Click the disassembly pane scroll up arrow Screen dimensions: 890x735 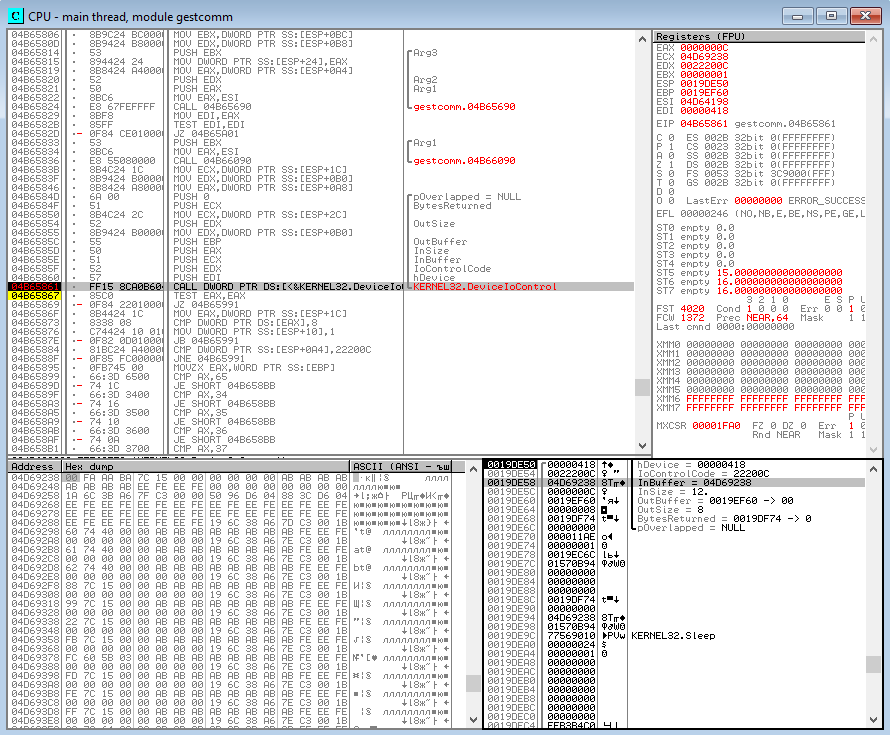pos(642,39)
